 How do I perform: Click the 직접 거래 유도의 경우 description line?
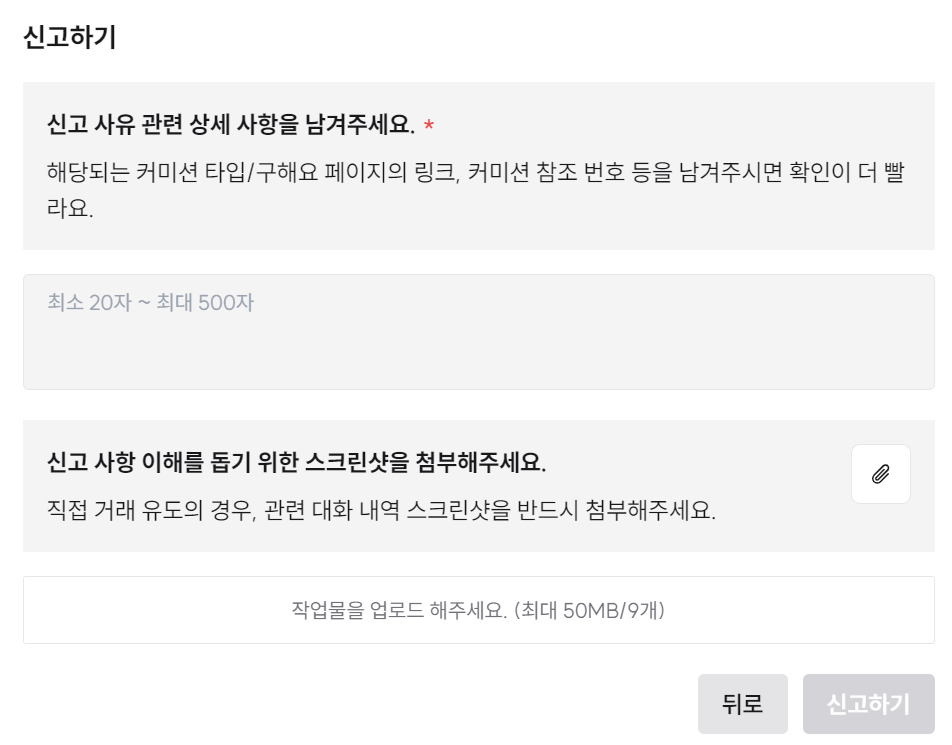pos(381,510)
